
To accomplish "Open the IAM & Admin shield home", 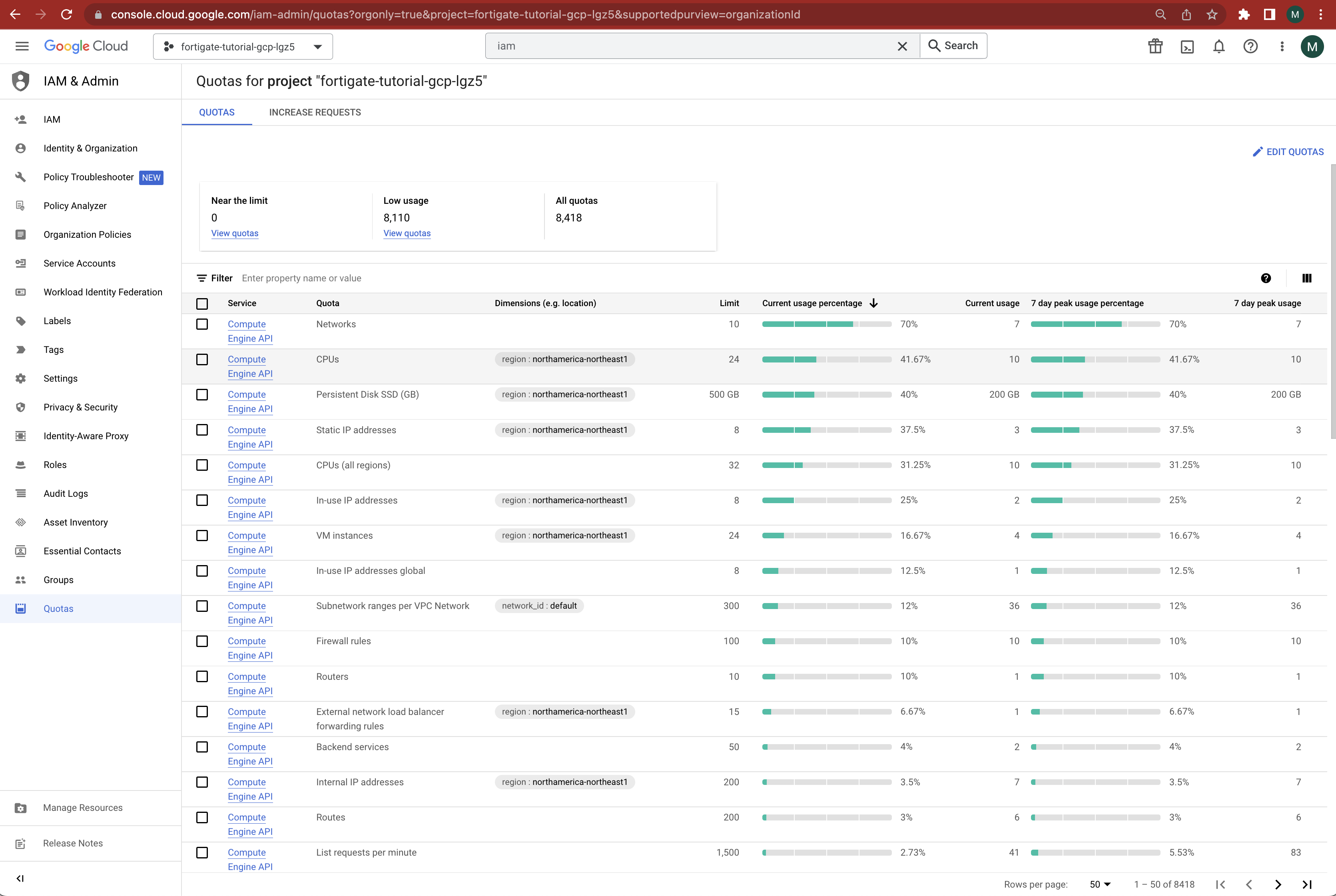I will 20,81.
